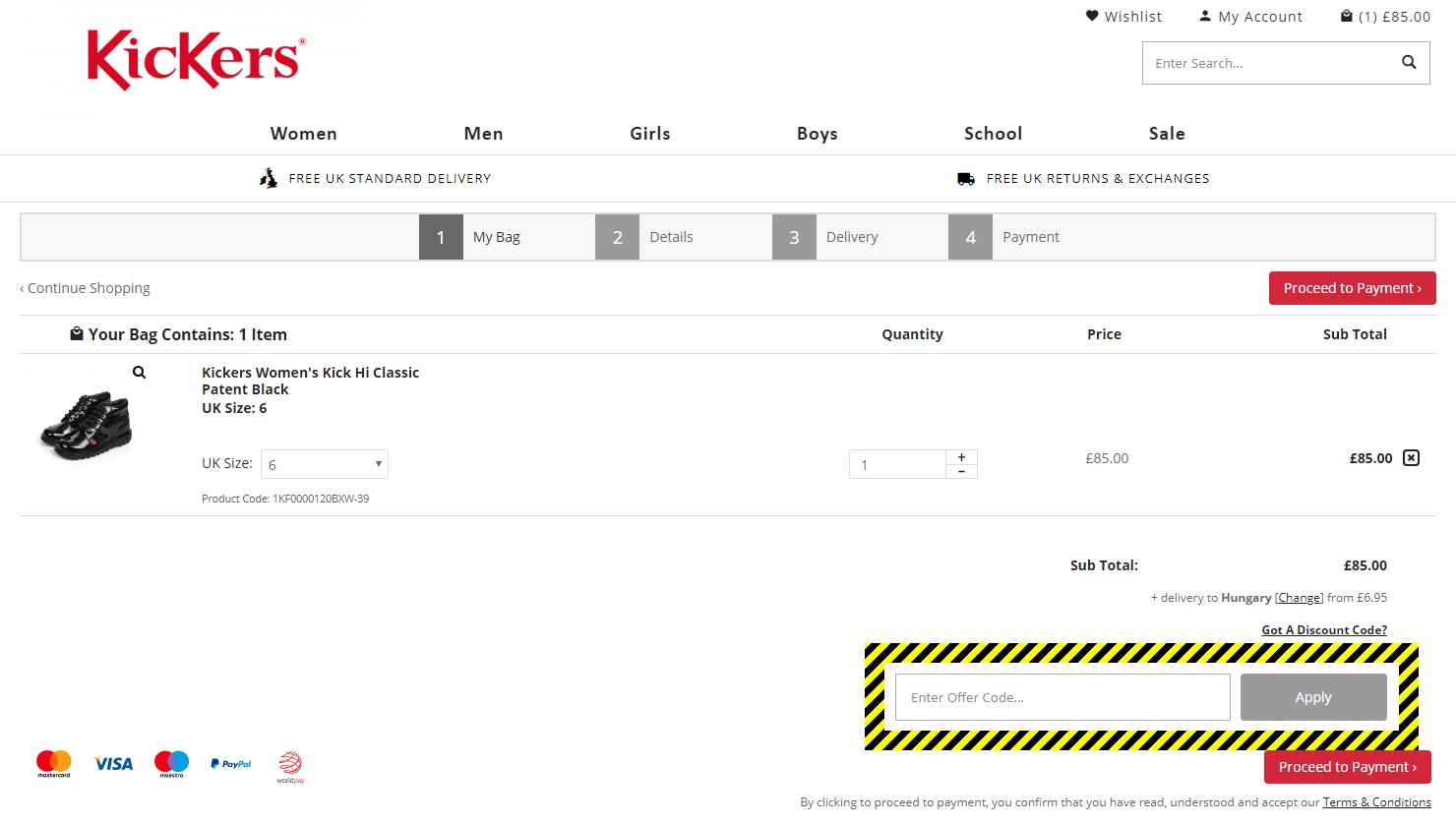Open the Women menu
Image resolution: width=1456 pixels, height=826 pixels.
(303, 134)
